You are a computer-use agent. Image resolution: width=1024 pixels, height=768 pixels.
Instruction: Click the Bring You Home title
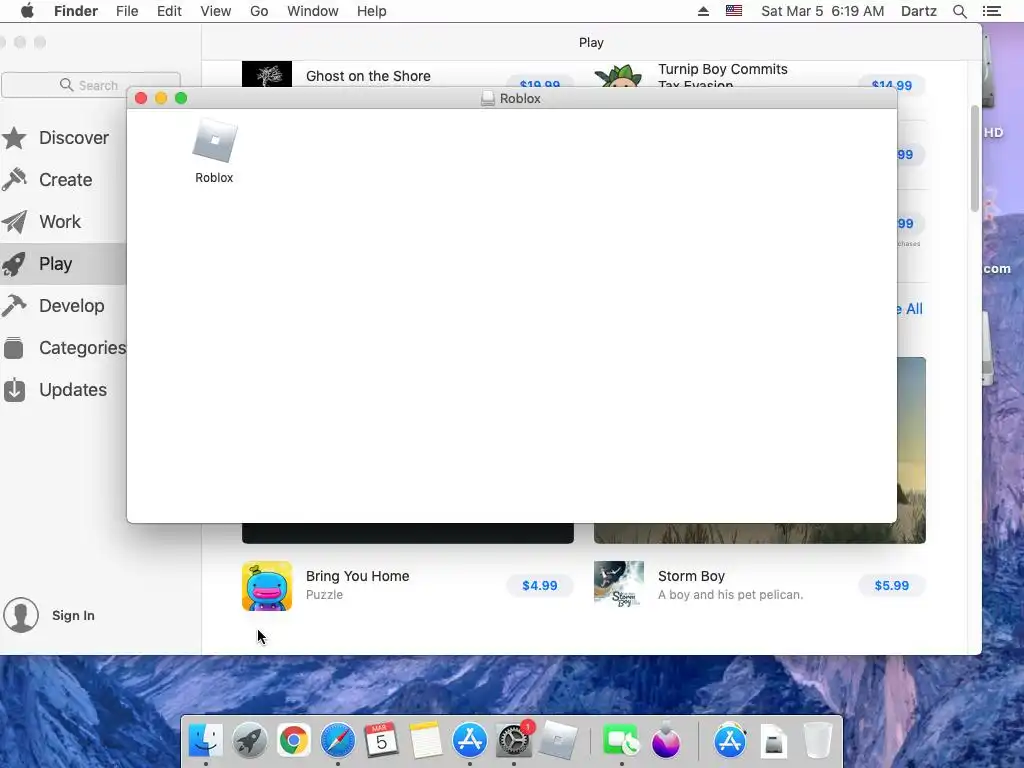(357, 576)
